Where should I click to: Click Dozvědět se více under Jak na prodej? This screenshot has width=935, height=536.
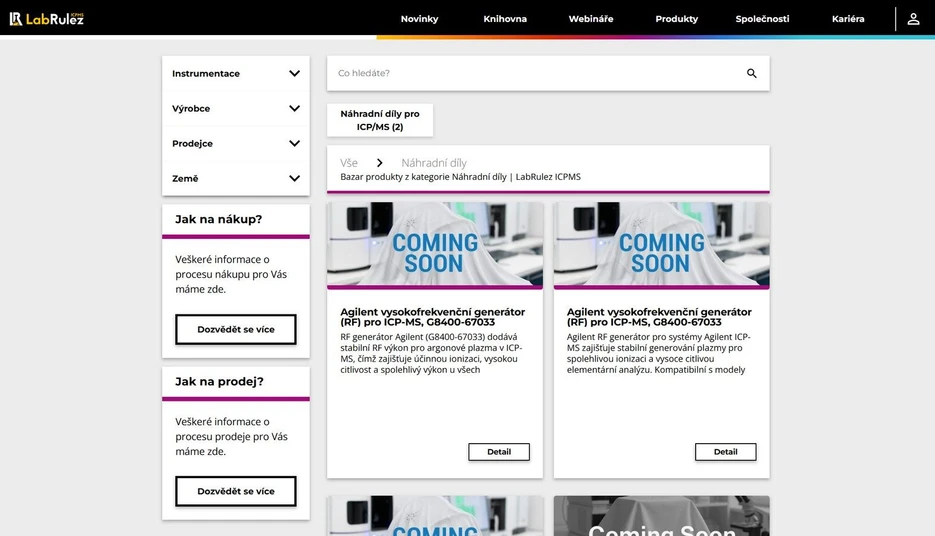click(x=236, y=491)
